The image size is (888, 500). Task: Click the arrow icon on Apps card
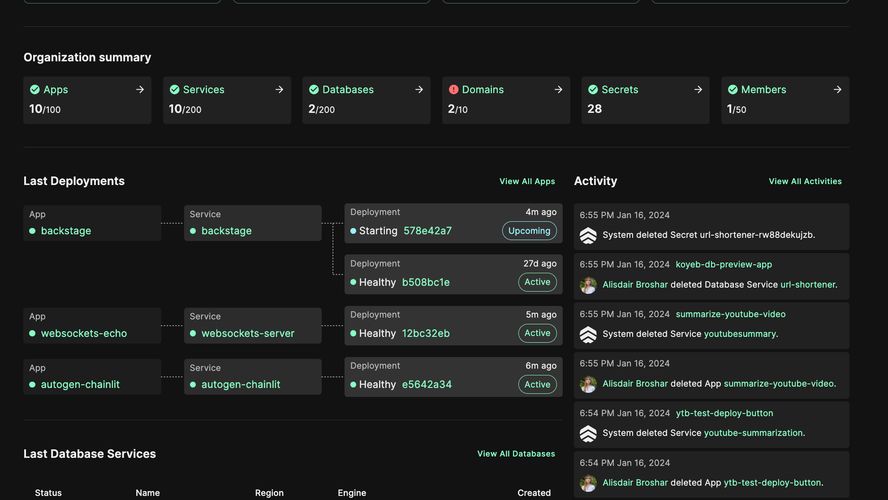[139, 90]
